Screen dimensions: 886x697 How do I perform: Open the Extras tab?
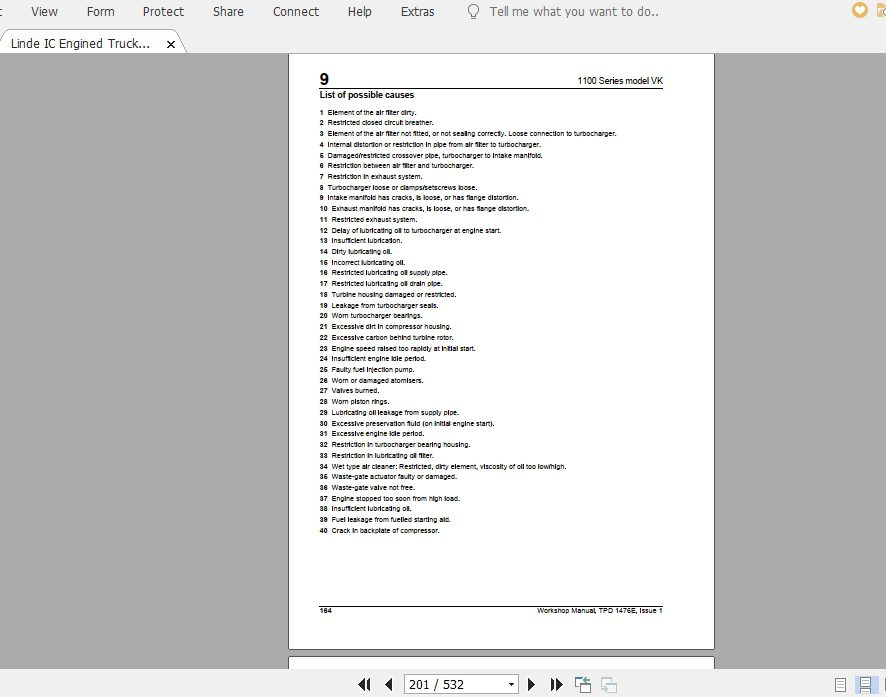[418, 11]
